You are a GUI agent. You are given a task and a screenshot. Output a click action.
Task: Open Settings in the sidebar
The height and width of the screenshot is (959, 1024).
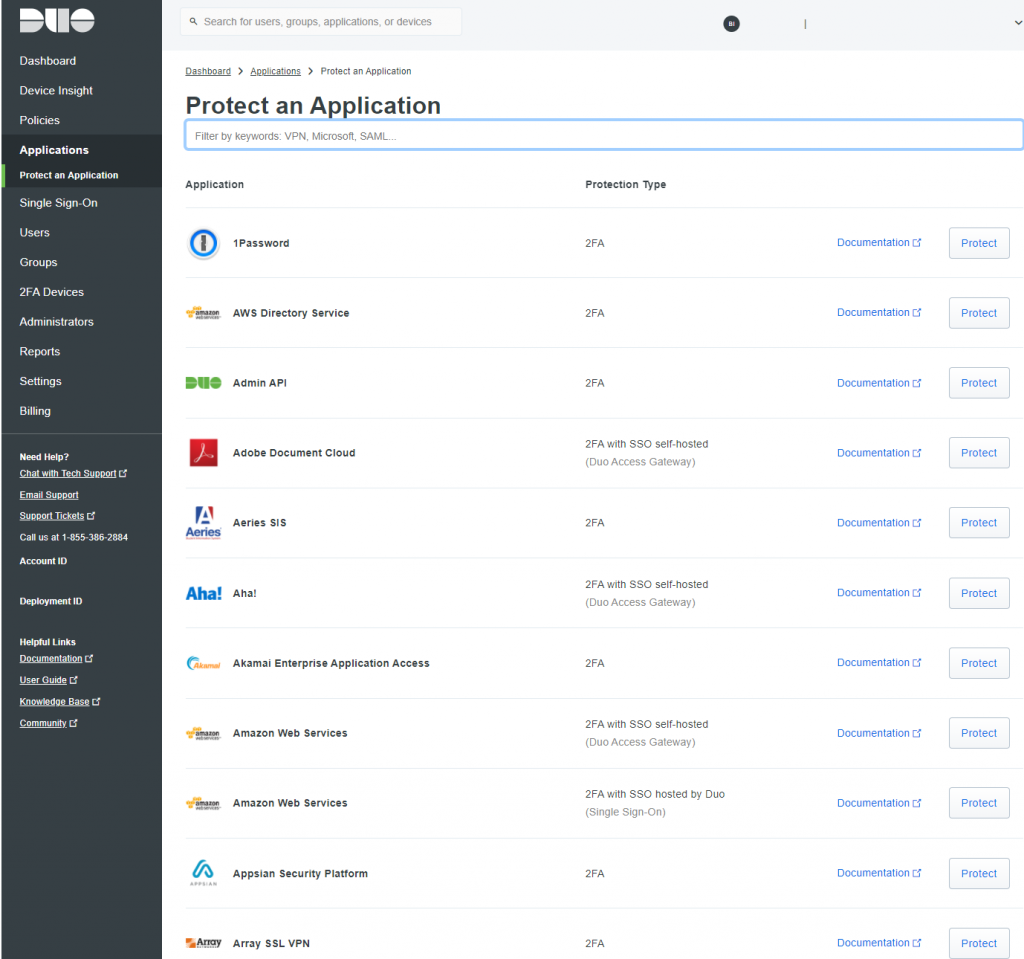[x=40, y=382]
